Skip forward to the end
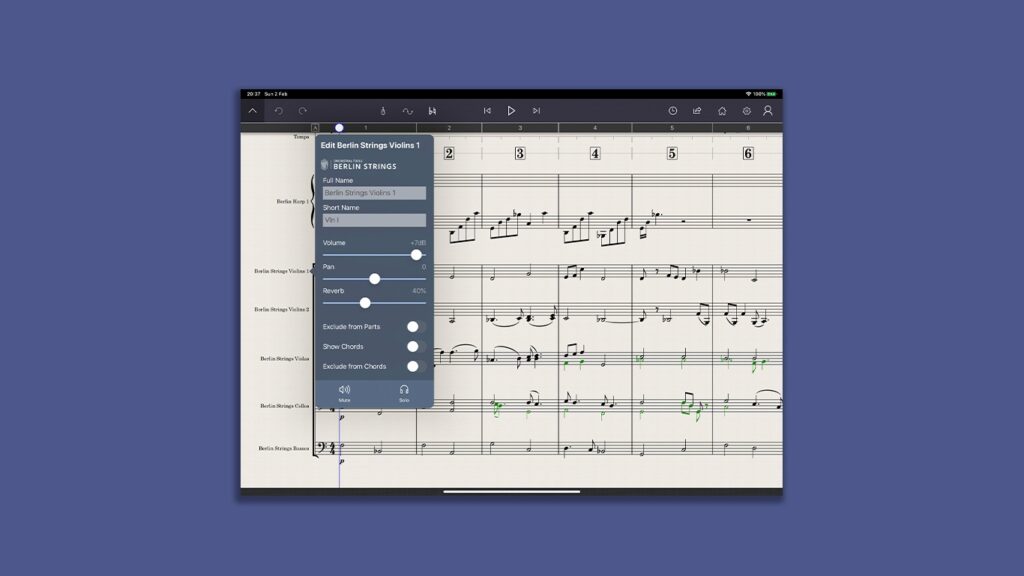1024x576 pixels. [x=536, y=111]
